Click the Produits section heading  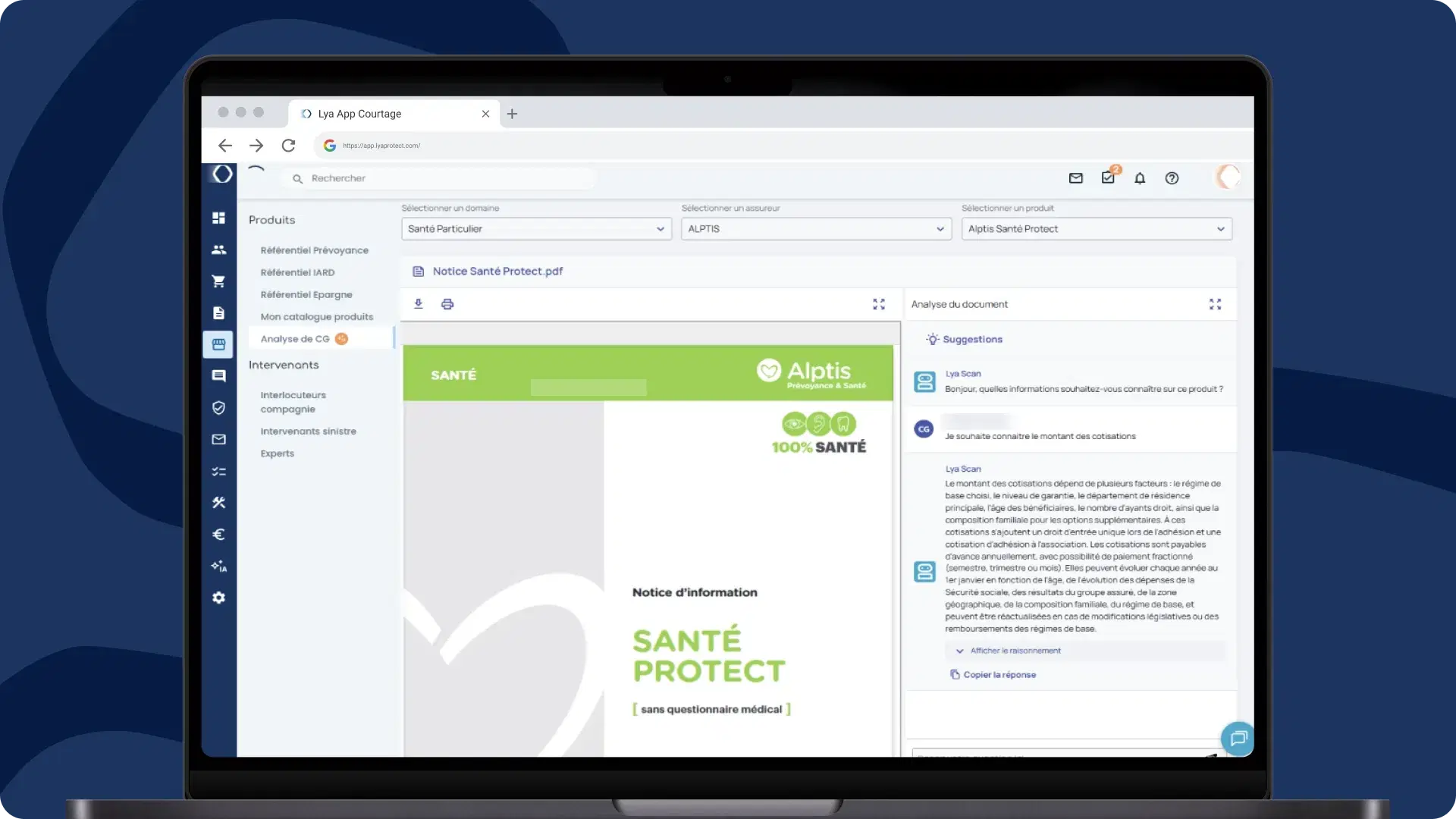(271, 220)
